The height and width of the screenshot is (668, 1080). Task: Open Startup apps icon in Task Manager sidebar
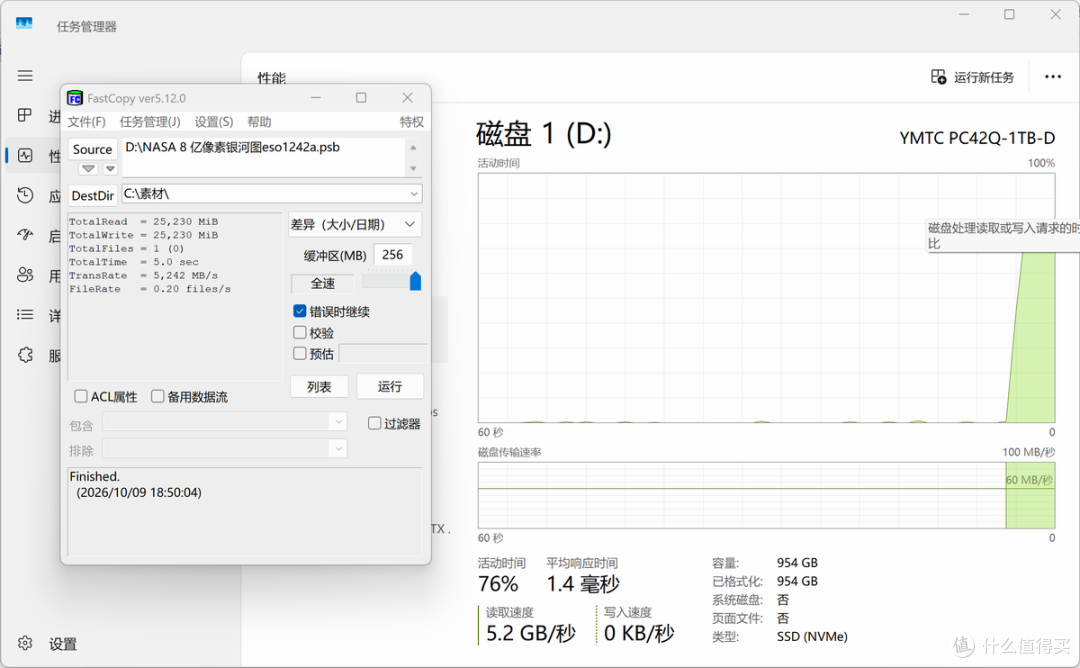pyautogui.click(x=25, y=236)
